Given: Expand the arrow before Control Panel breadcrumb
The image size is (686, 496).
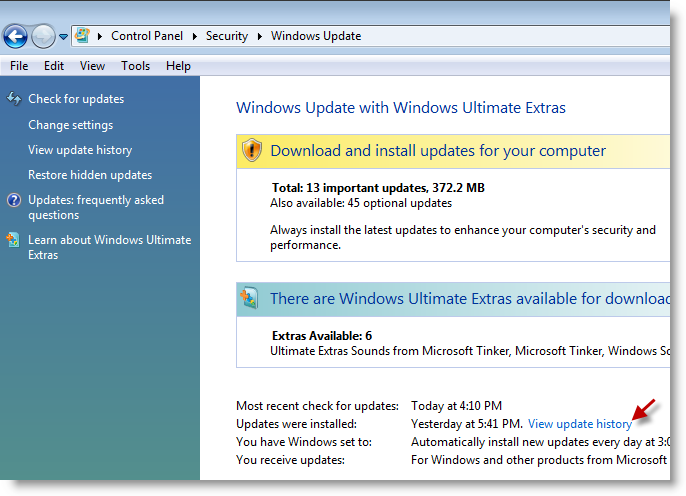Looking at the screenshot, I should click(x=100, y=36).
